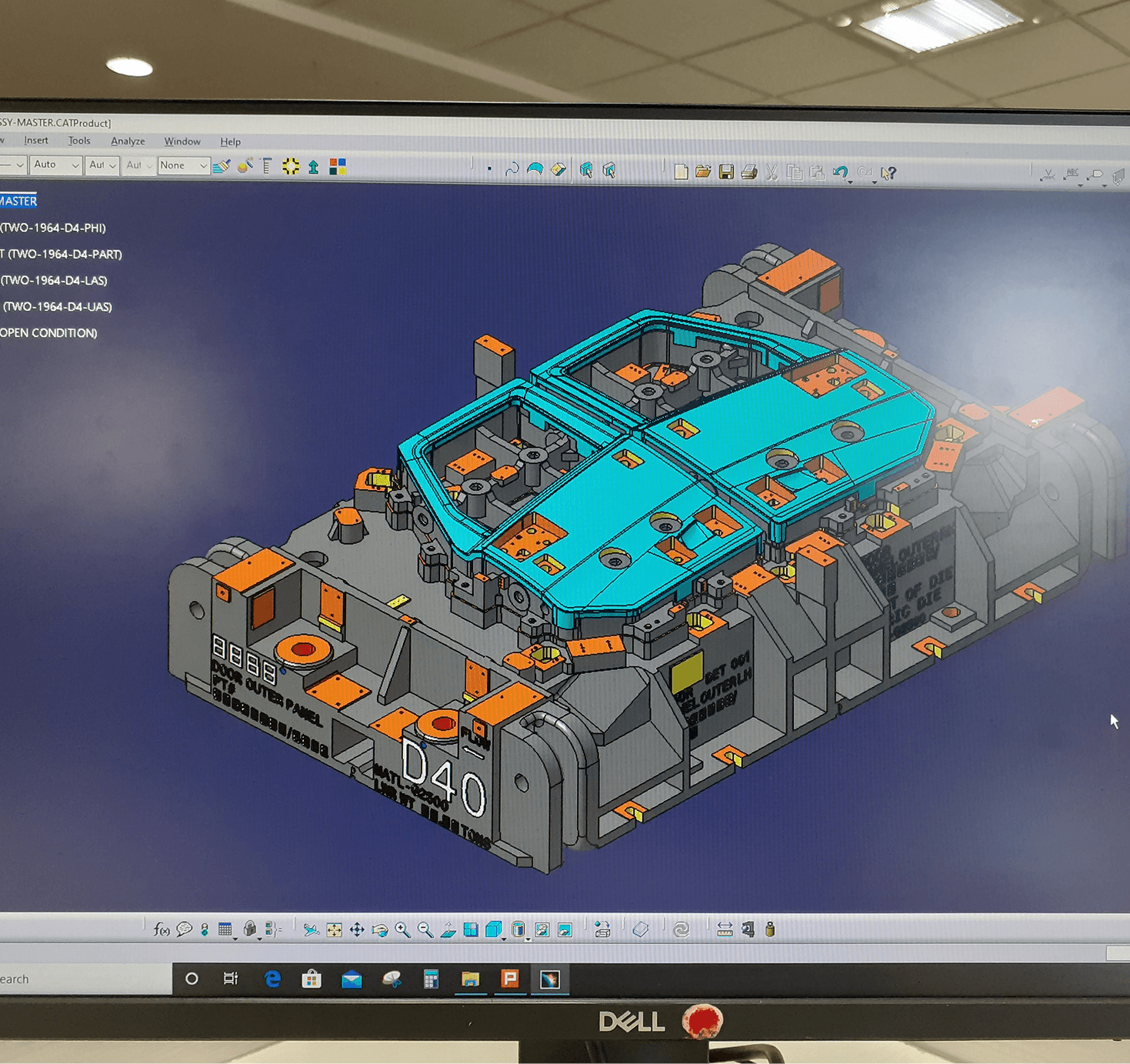The height and width of the screenshot is (1064, 1130).
Task: Click the multi-view quad window icon
Action: coord(471,930)
